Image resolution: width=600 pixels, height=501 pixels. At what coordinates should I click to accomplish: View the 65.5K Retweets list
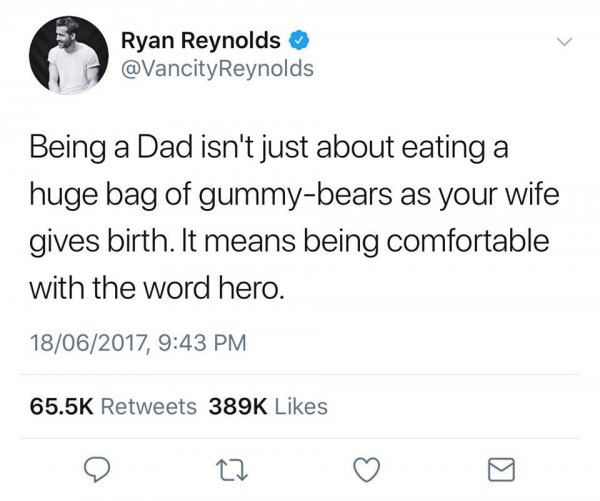(x=110, y=405)
